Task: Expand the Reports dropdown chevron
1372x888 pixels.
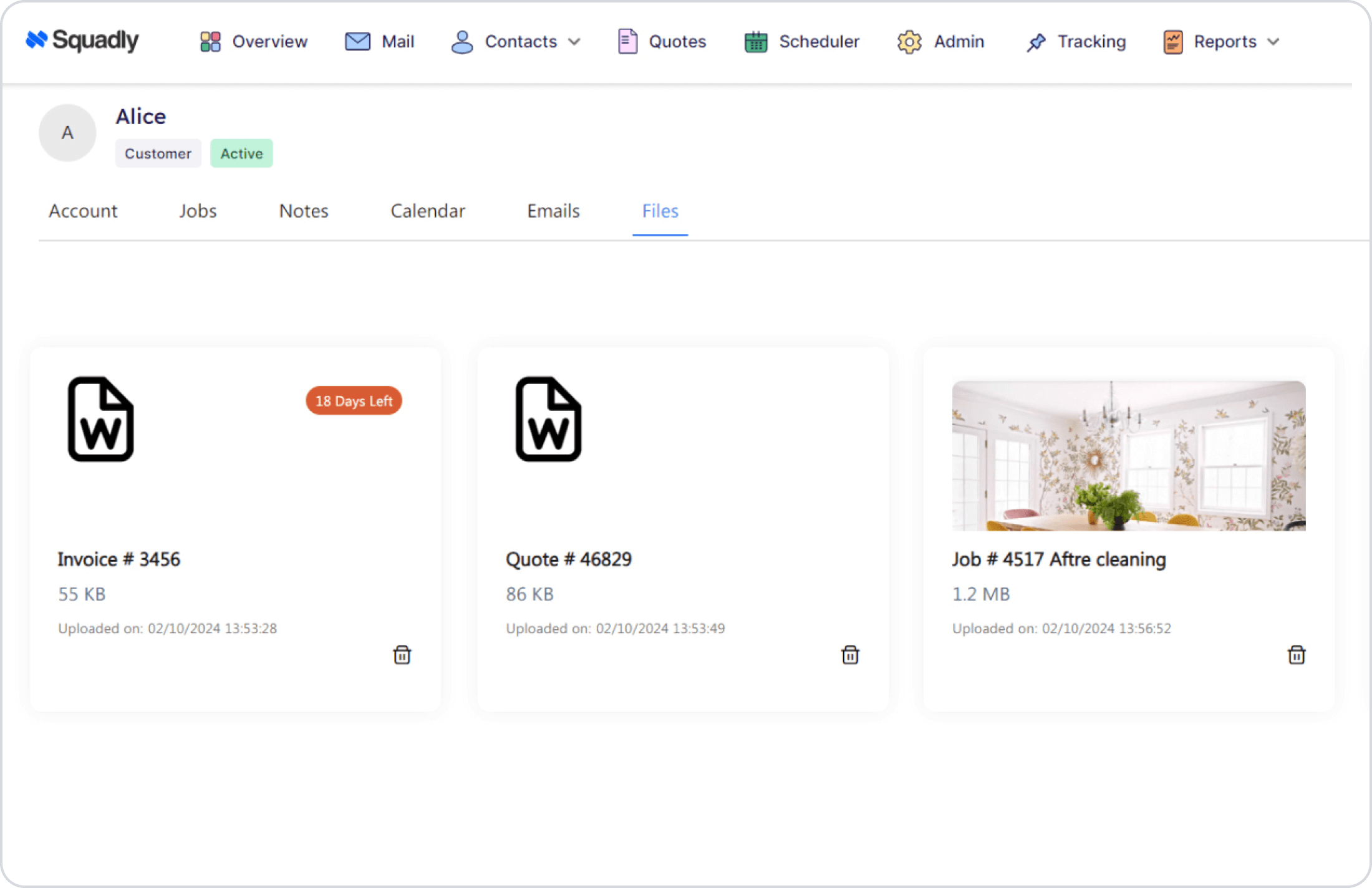Action: tap(1273, 42)
